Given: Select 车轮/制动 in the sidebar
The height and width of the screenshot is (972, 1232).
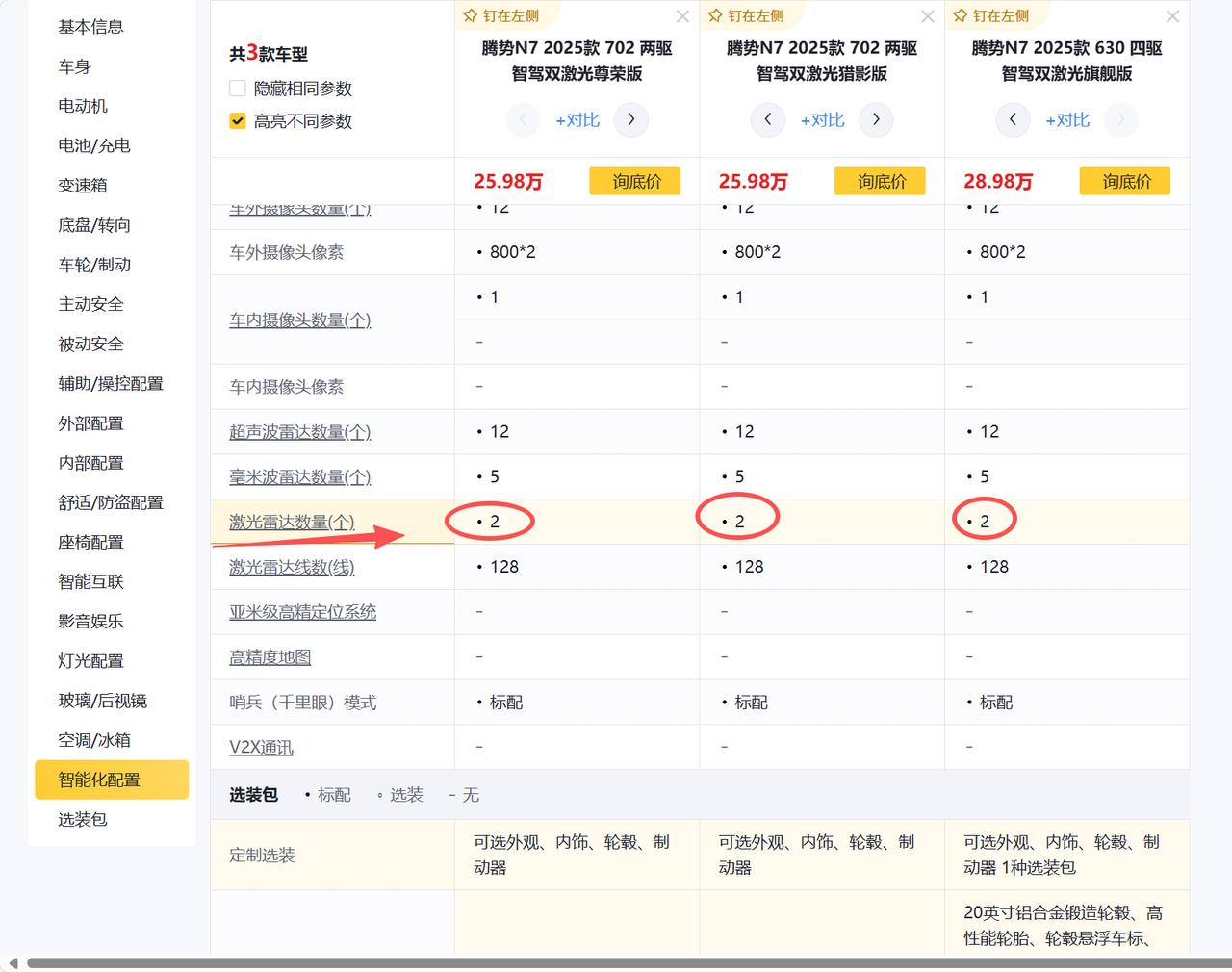Looking at the screenshot, I should coord(94,265).
